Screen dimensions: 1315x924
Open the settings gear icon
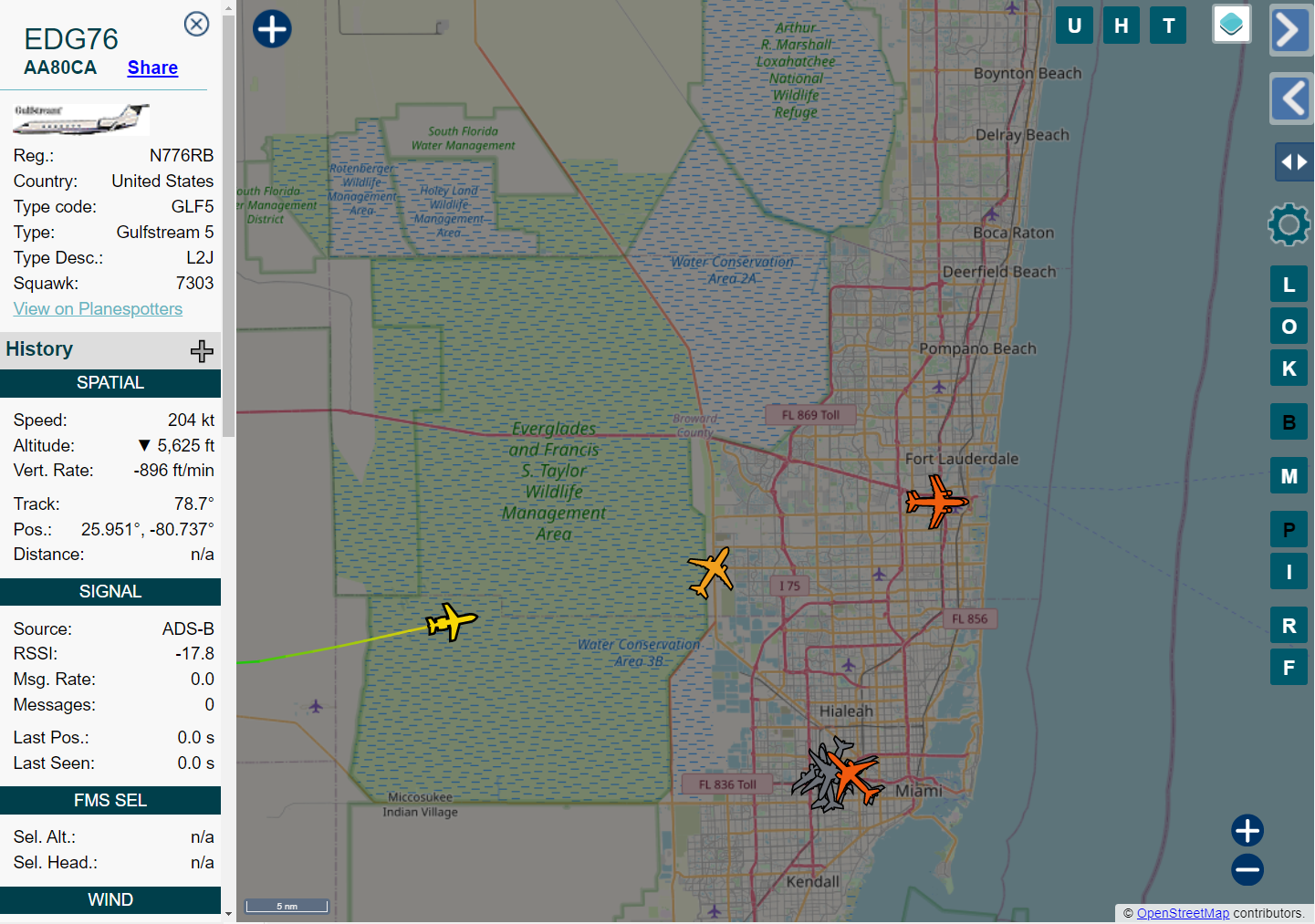[1289, 224]
